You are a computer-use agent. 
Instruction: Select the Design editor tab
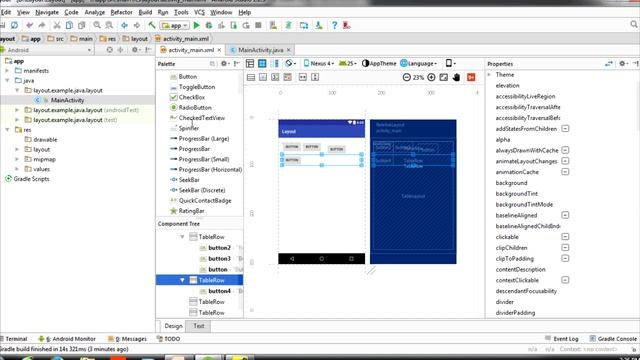(x=173, y=326)
